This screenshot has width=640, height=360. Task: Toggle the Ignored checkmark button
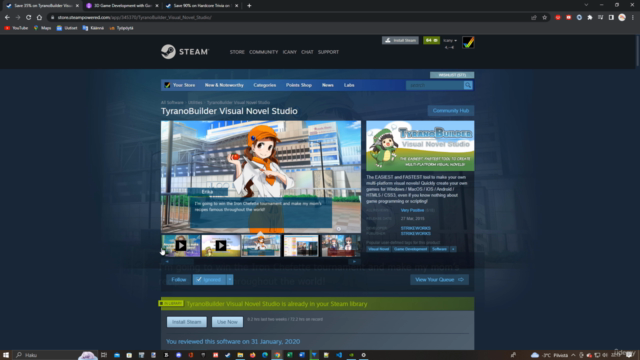click(x=209, y=280)
